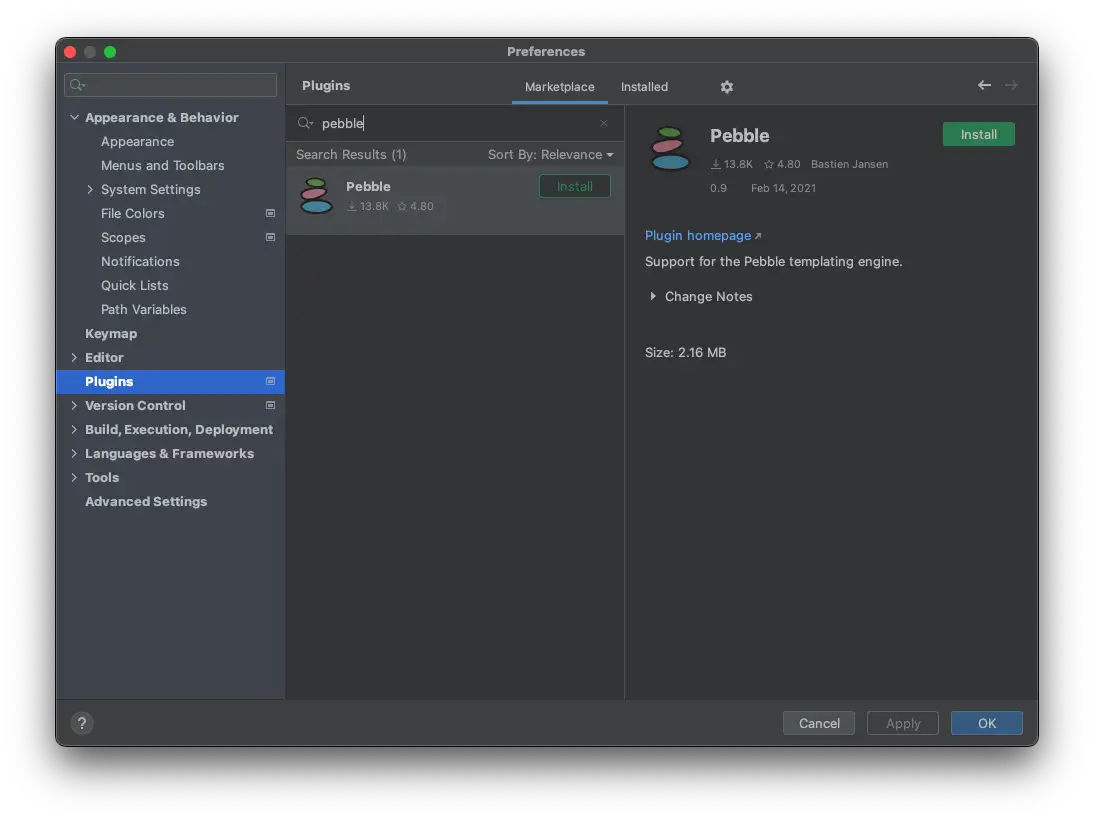Select Notifications settings
This screenshot has width=1094, height=820.
pos(140,262)
